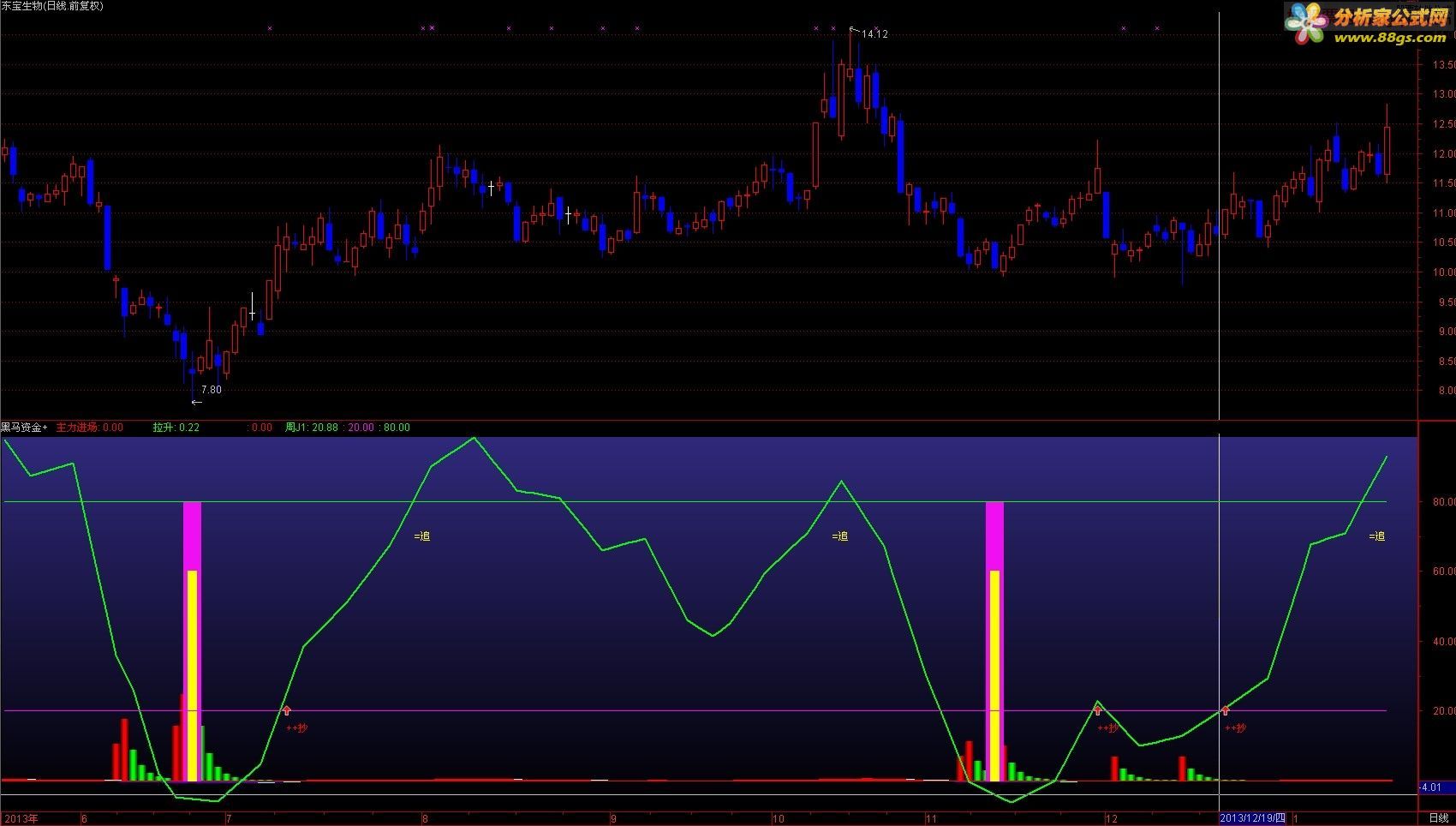Click the 60.00 level on the indicator axis
This screenshot has height=826, width=1456.
click(1443, 572)
